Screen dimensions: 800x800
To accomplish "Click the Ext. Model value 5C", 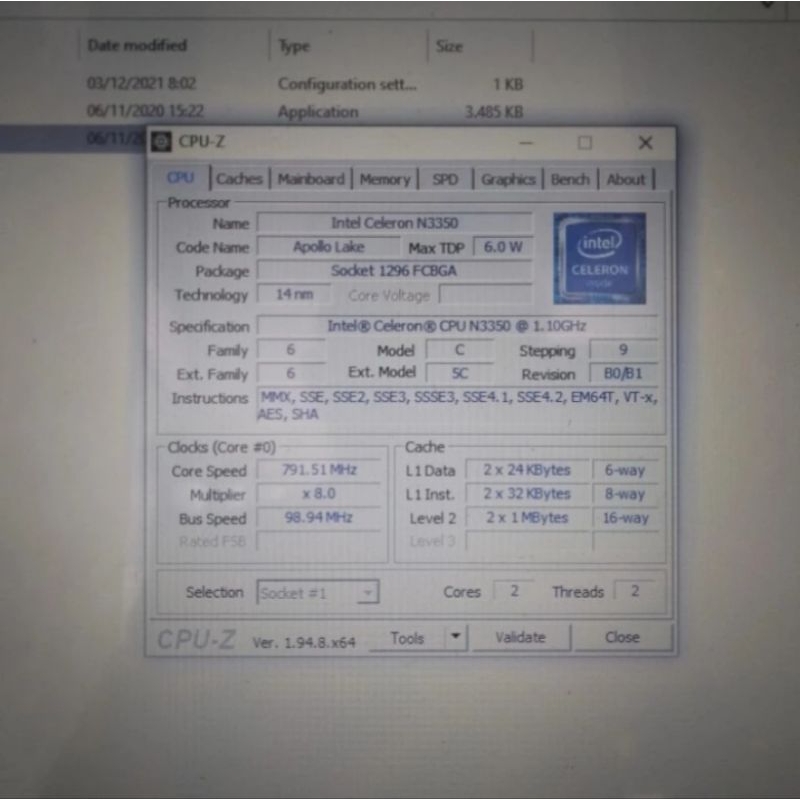I will point(459,373).
